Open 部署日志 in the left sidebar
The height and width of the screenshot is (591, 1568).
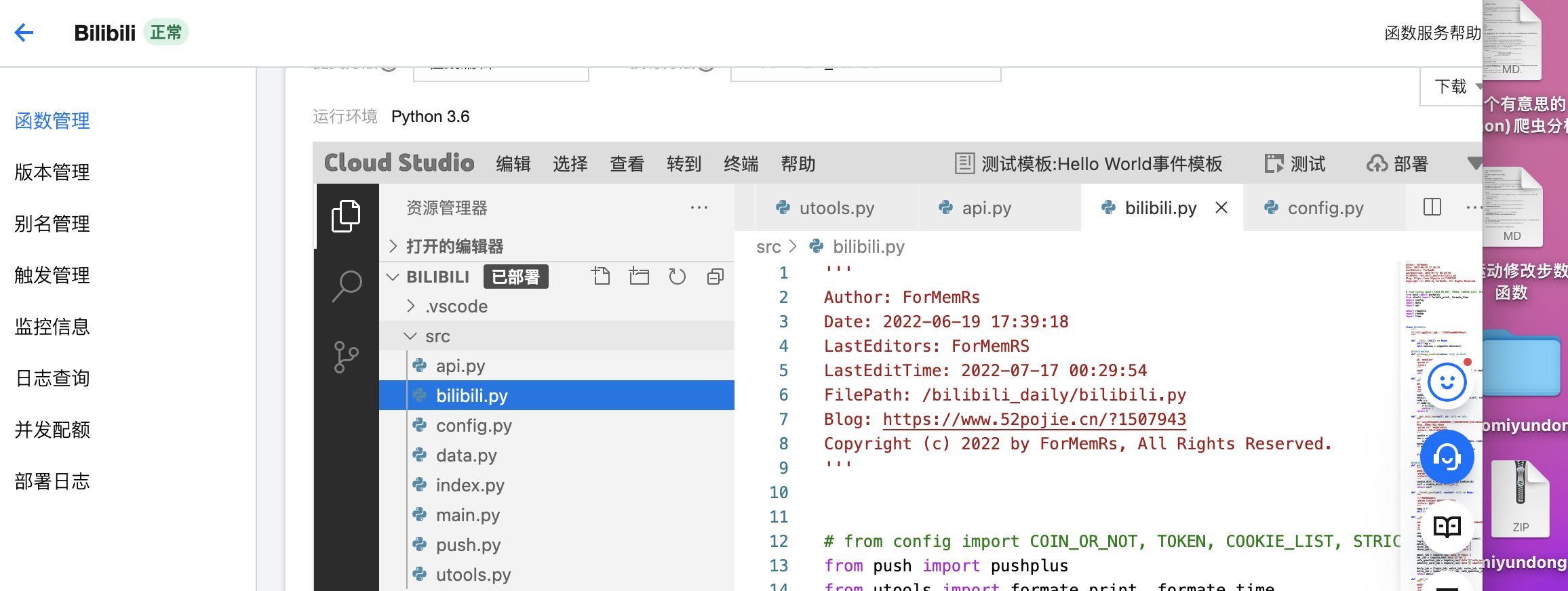(x=52, y=481)
